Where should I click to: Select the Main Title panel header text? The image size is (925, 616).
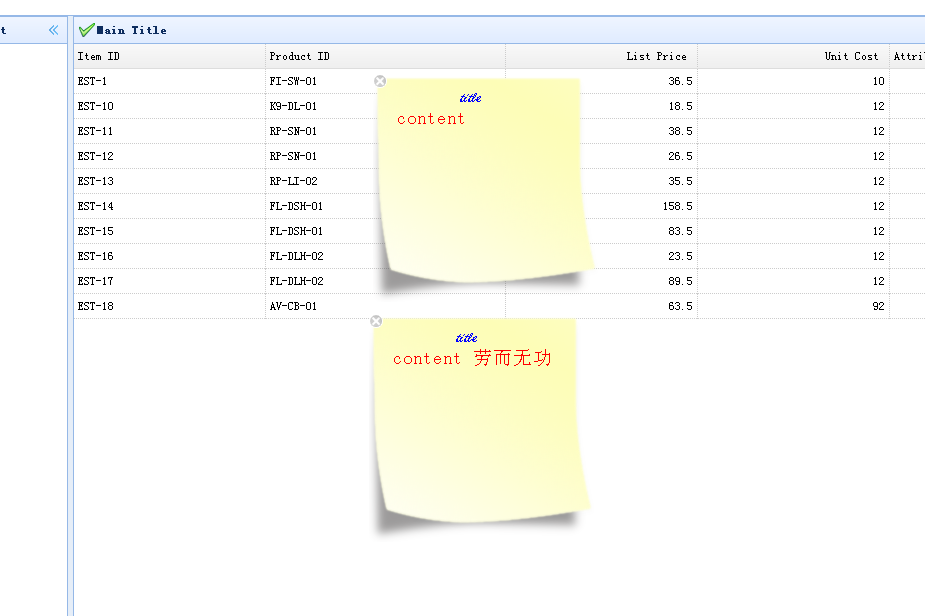(132, 30)
